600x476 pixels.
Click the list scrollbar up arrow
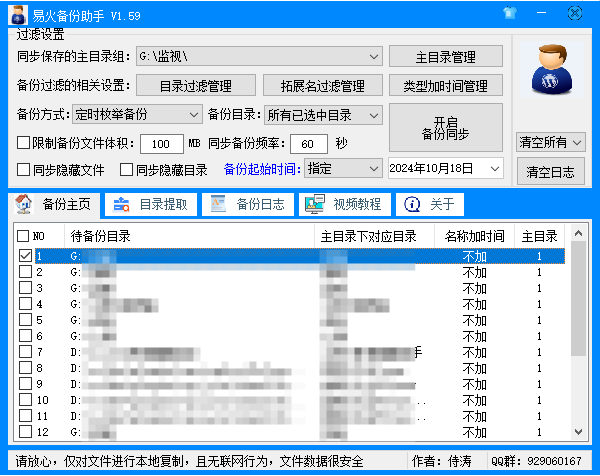tap(578, 233)
